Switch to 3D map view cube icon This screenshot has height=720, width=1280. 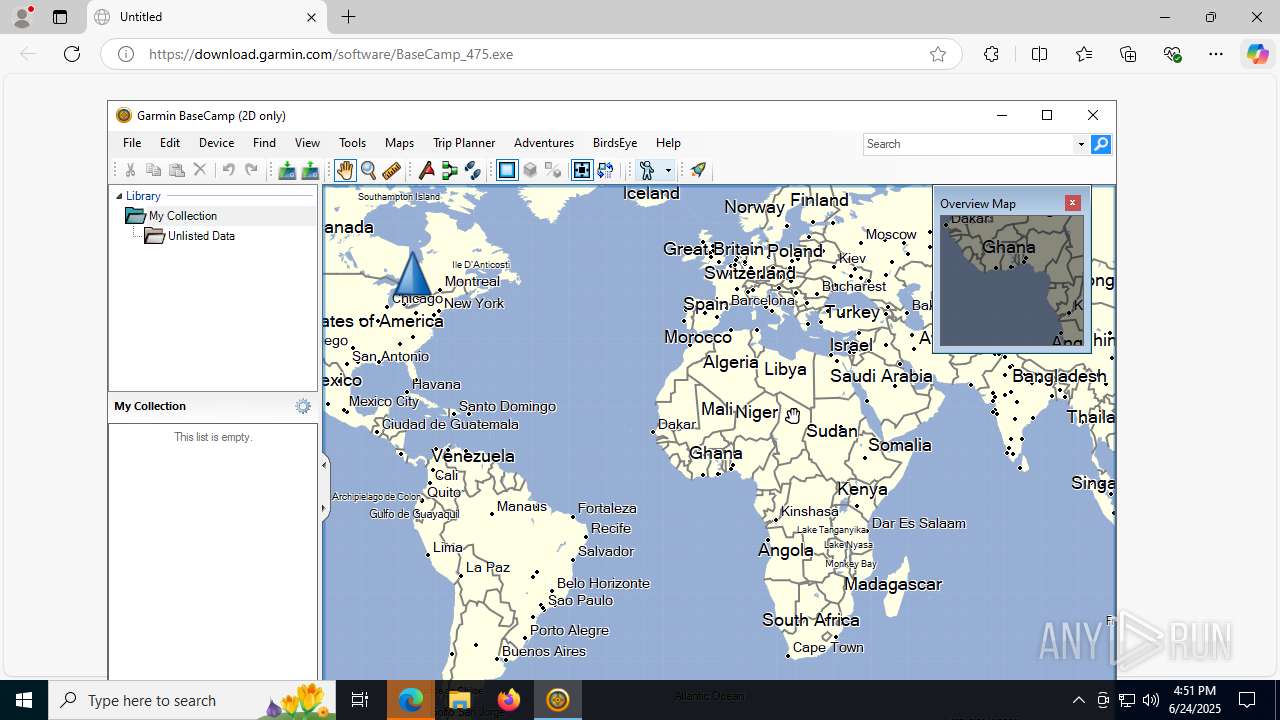click(530, 170)
